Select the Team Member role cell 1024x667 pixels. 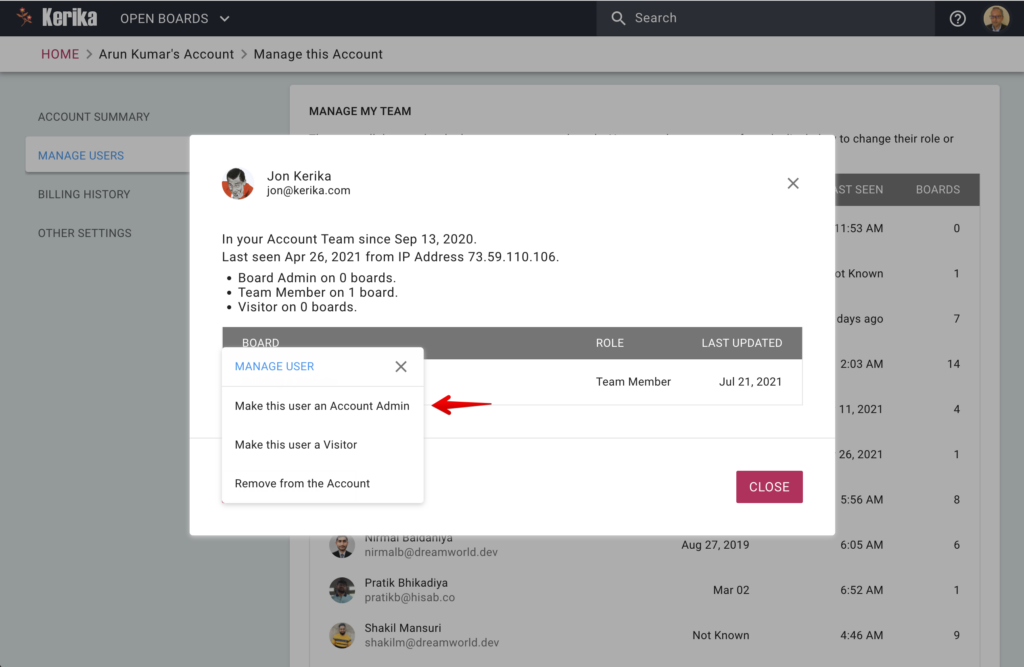coord(633,382)
